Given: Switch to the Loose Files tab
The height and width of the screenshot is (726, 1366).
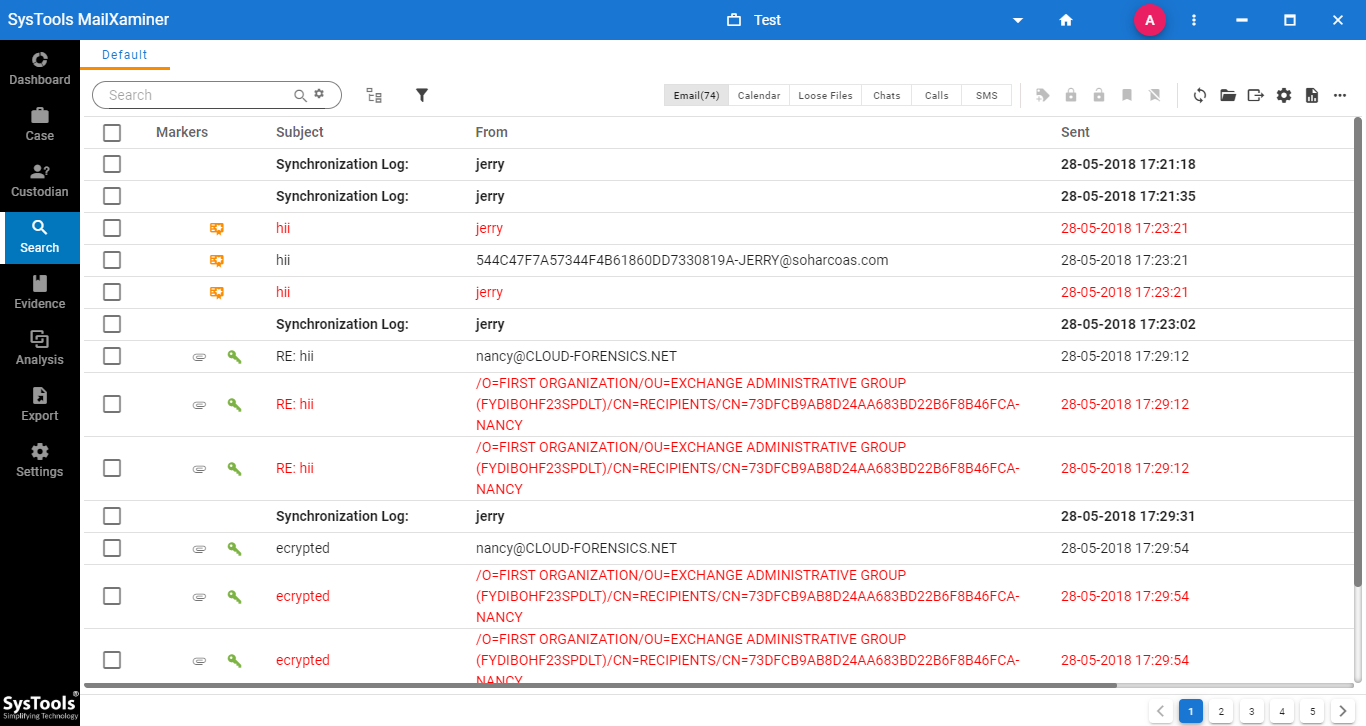Looking at the screenshot, I should coord(825,95).
